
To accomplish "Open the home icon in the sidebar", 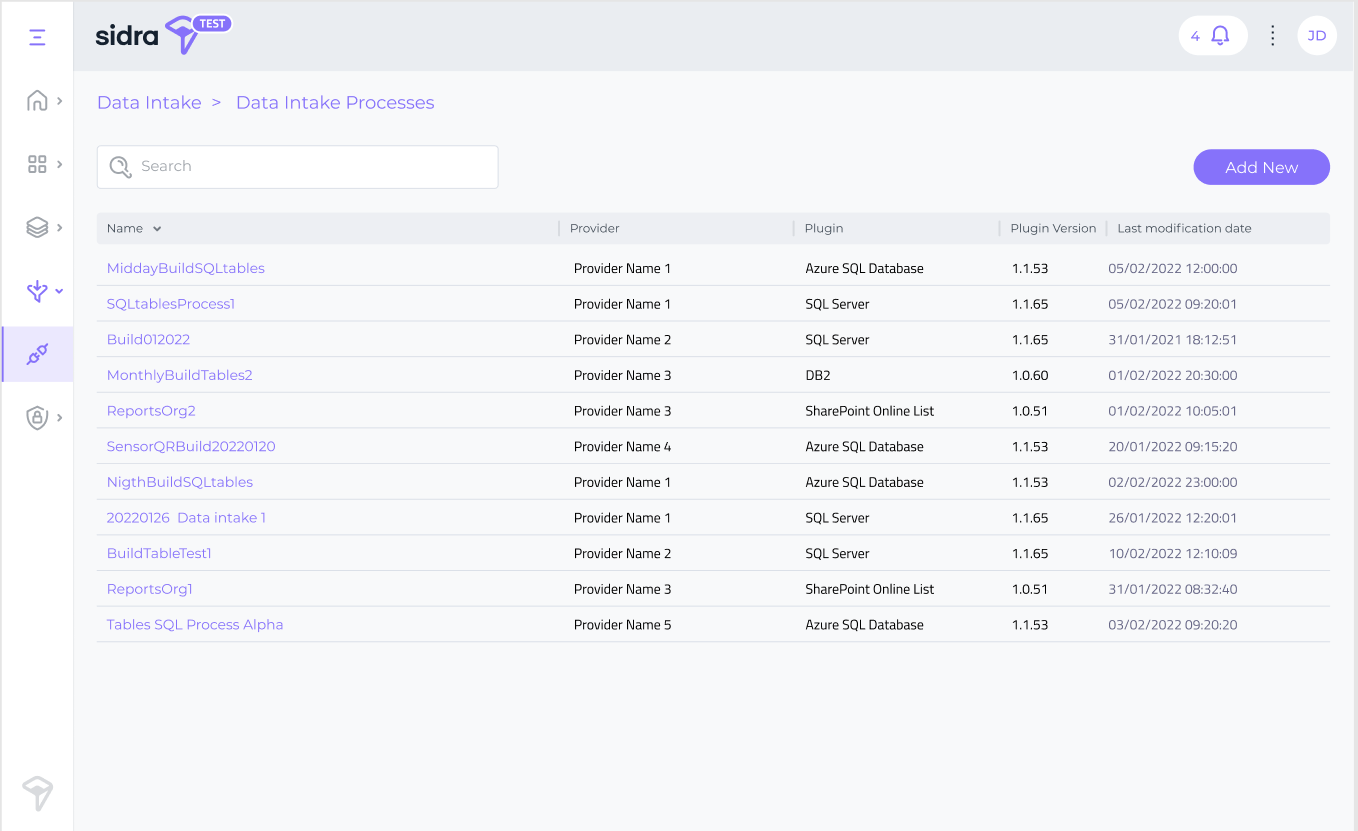I will pyautogui.click(x=37, y=101).
